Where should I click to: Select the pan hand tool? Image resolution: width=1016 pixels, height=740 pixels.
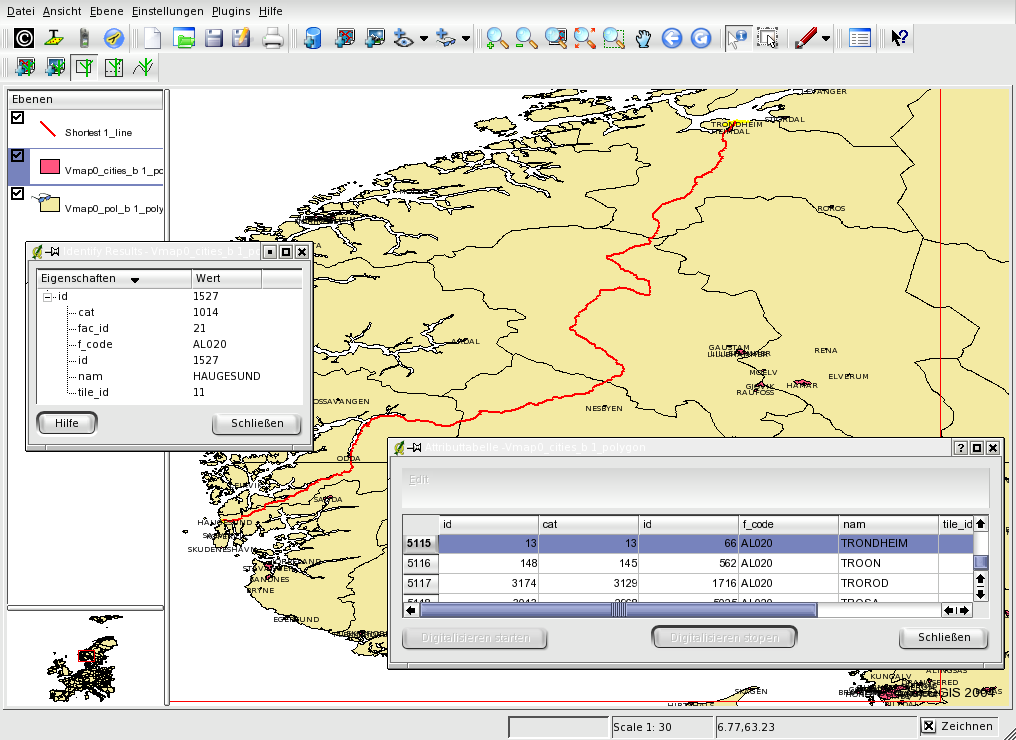(643, 39)
